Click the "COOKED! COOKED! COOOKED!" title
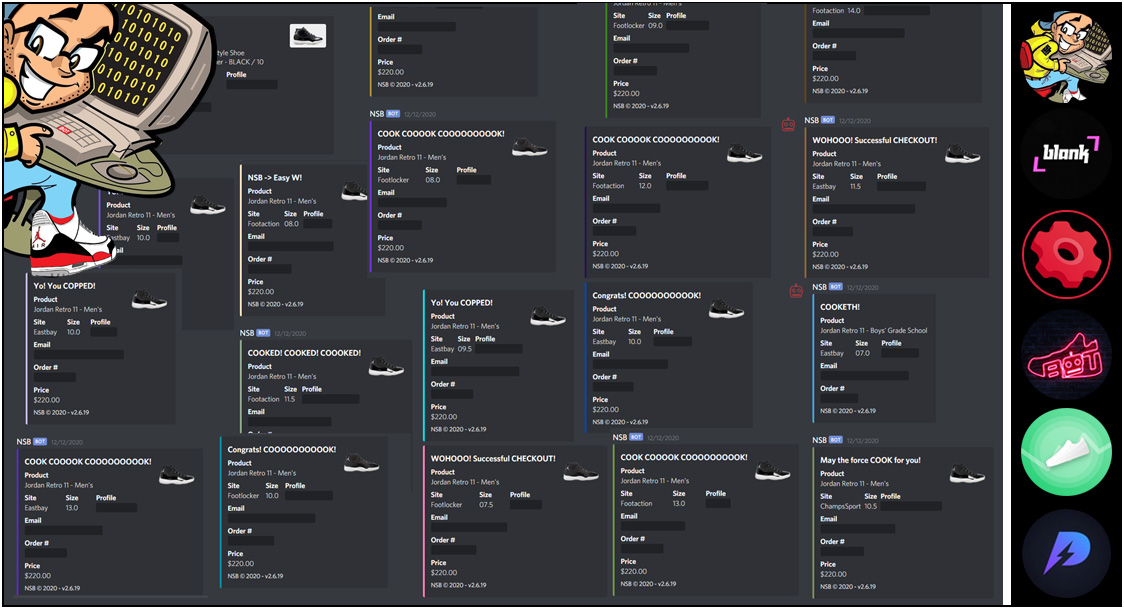Viewport: 1124px width, 609px height. pos(304,353)
